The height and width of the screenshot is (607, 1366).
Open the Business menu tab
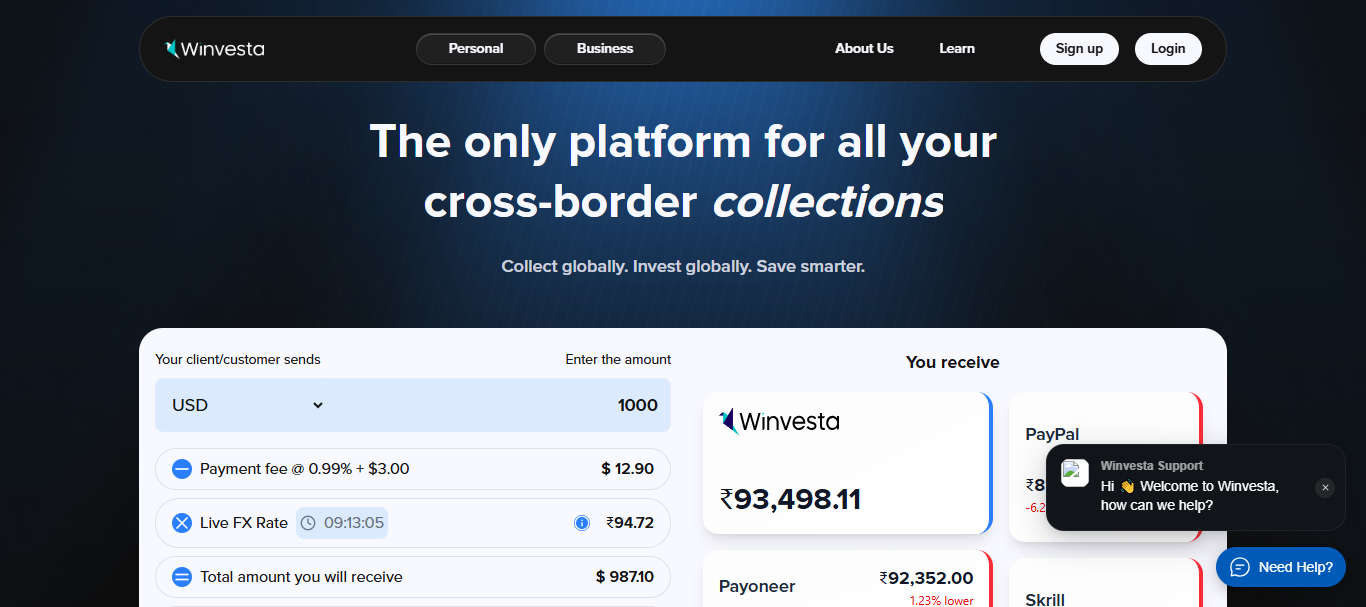point(605,49)
